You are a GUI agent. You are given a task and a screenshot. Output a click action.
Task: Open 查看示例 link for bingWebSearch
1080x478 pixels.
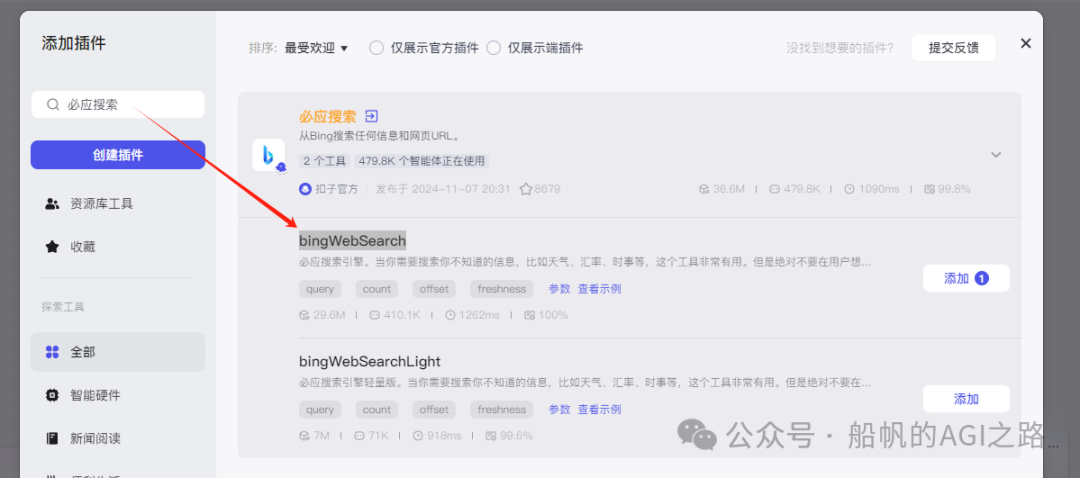tap(599, 289)
